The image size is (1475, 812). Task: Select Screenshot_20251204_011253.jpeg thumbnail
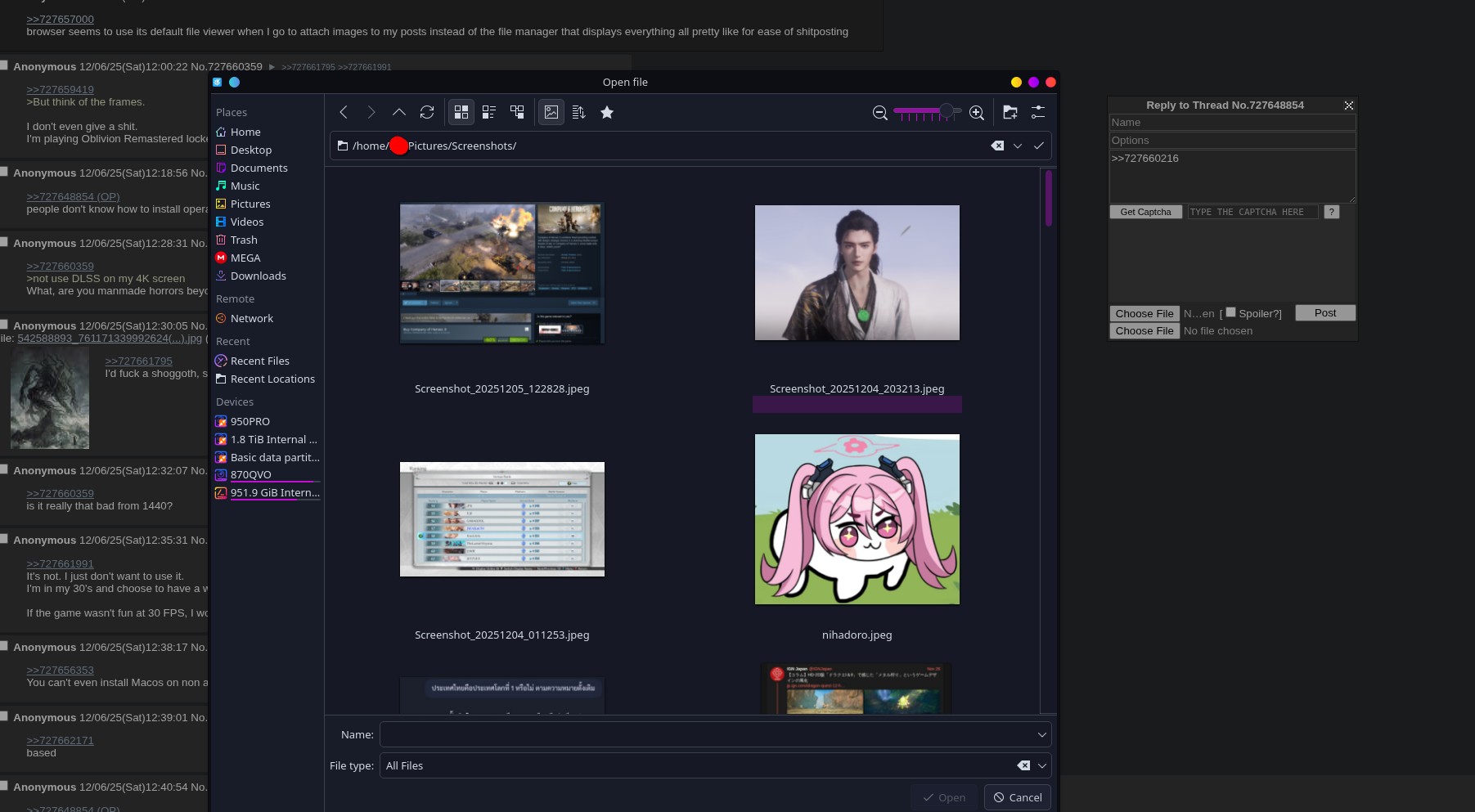[x=502, y=519]
